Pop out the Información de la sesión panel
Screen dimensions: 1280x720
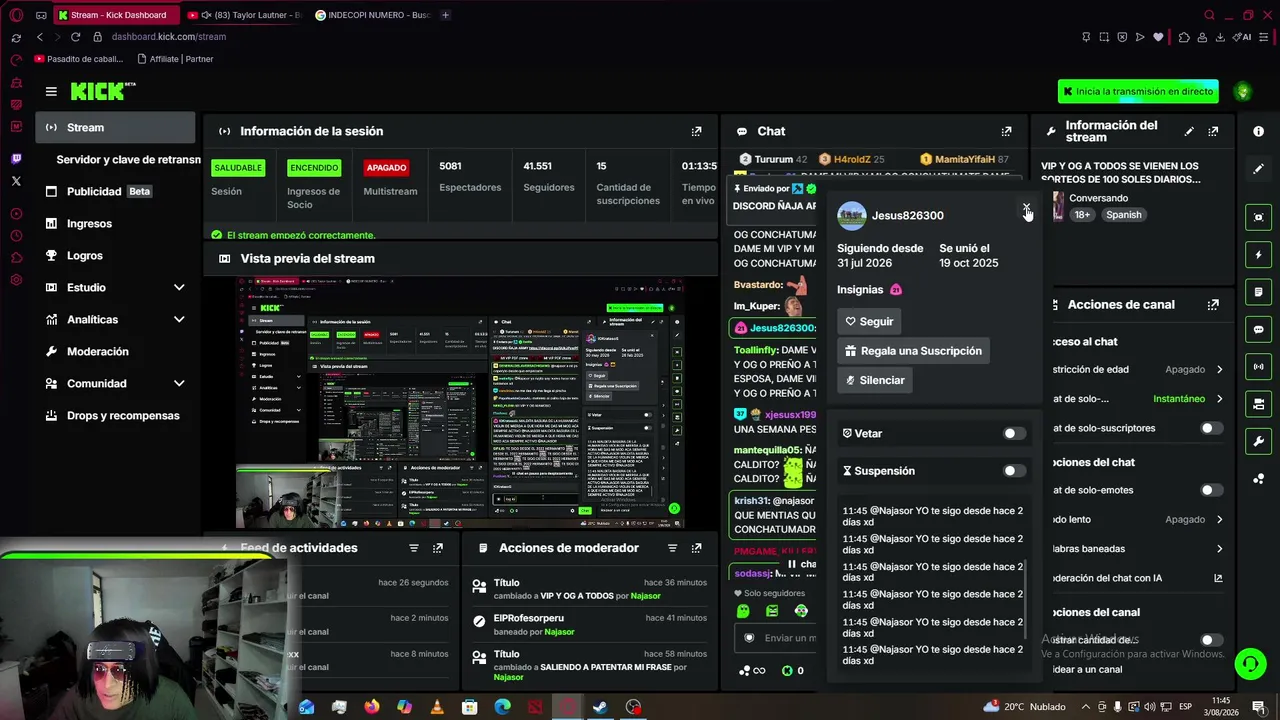(x=697, y=131)
